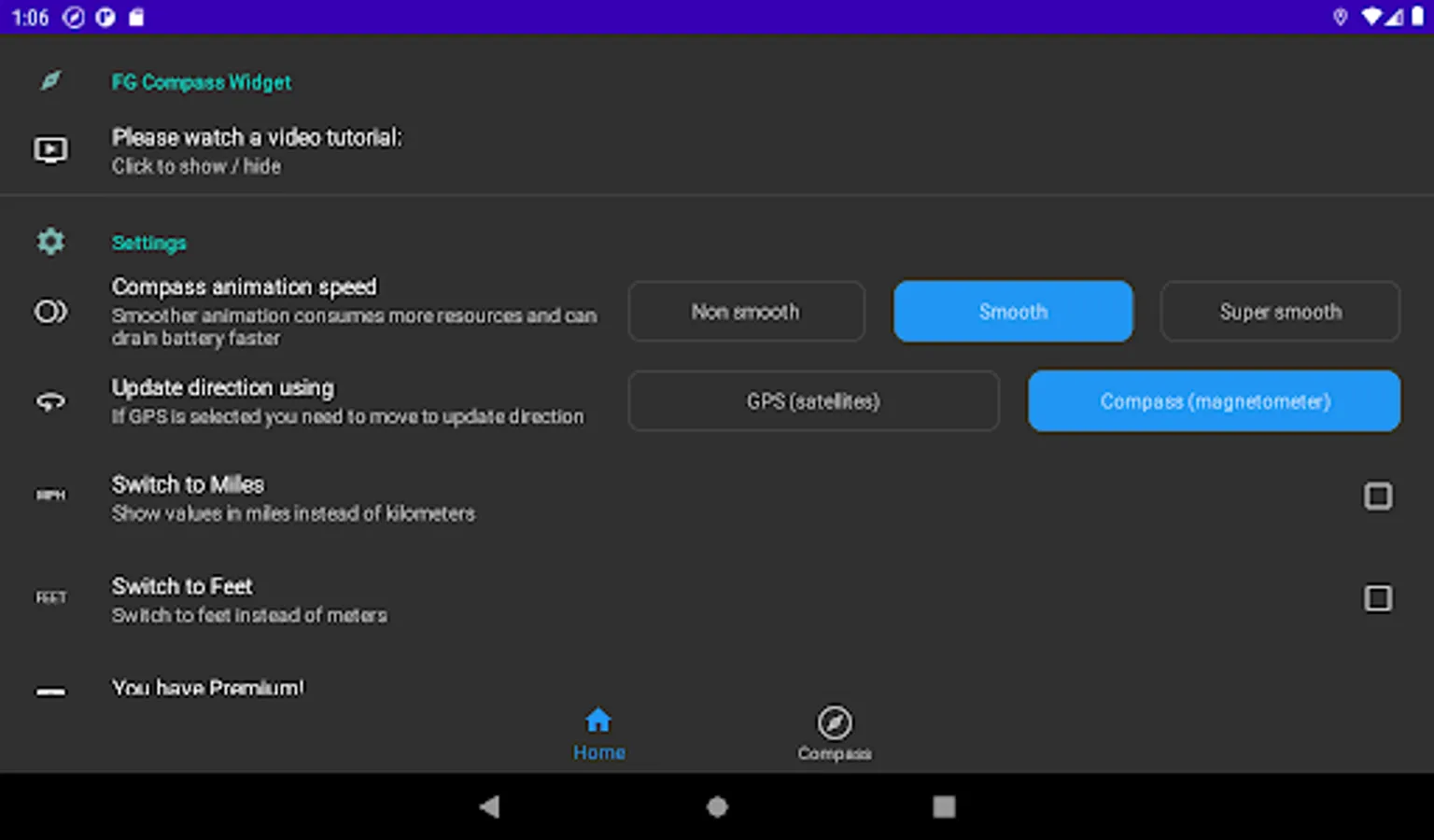Select Non smooth animation speed
Screen dimensions: 1434x840
click(x=746, y=311)
